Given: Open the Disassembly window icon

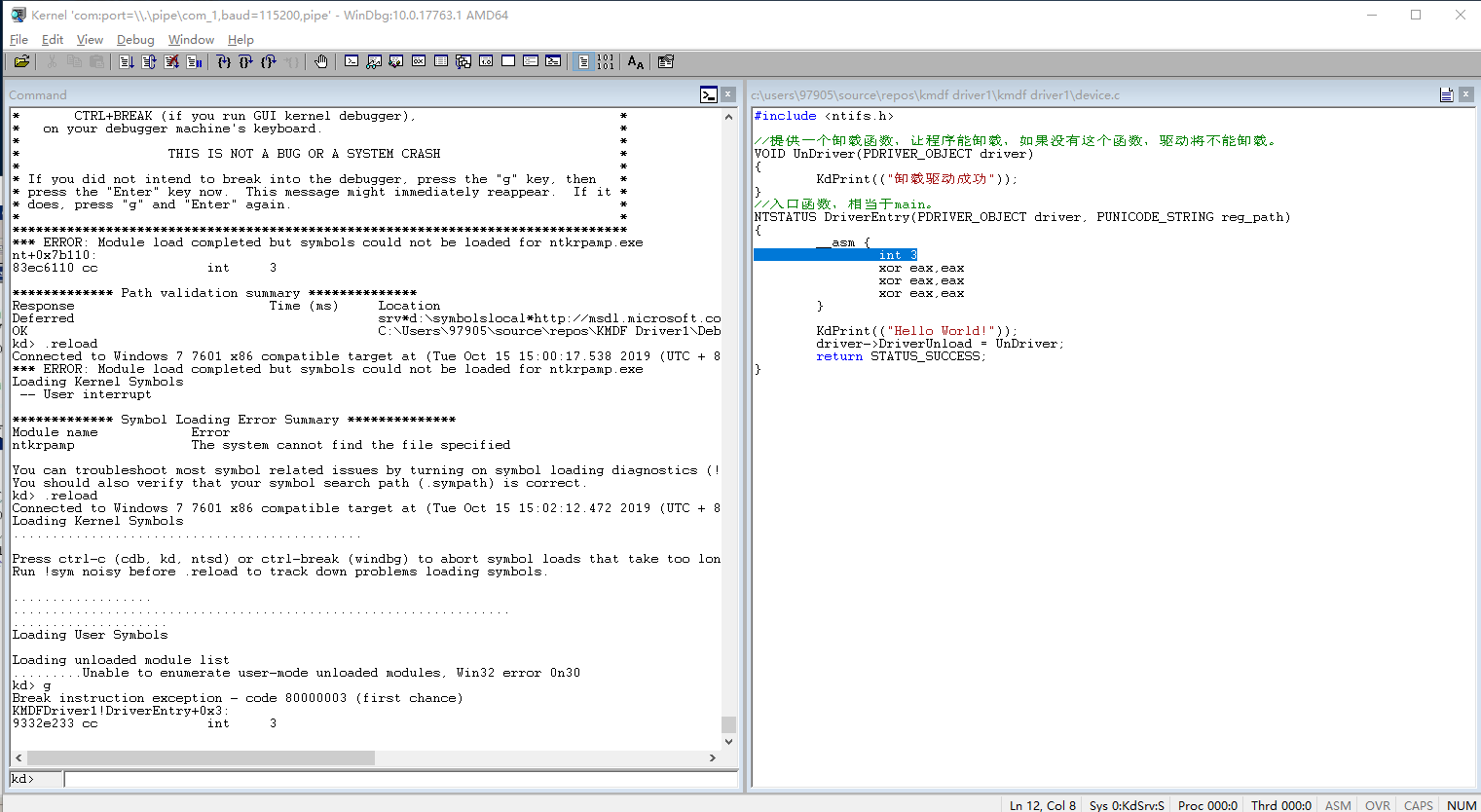Looking at the screenshot, I should pyautogui.click(x=486, y=61).
